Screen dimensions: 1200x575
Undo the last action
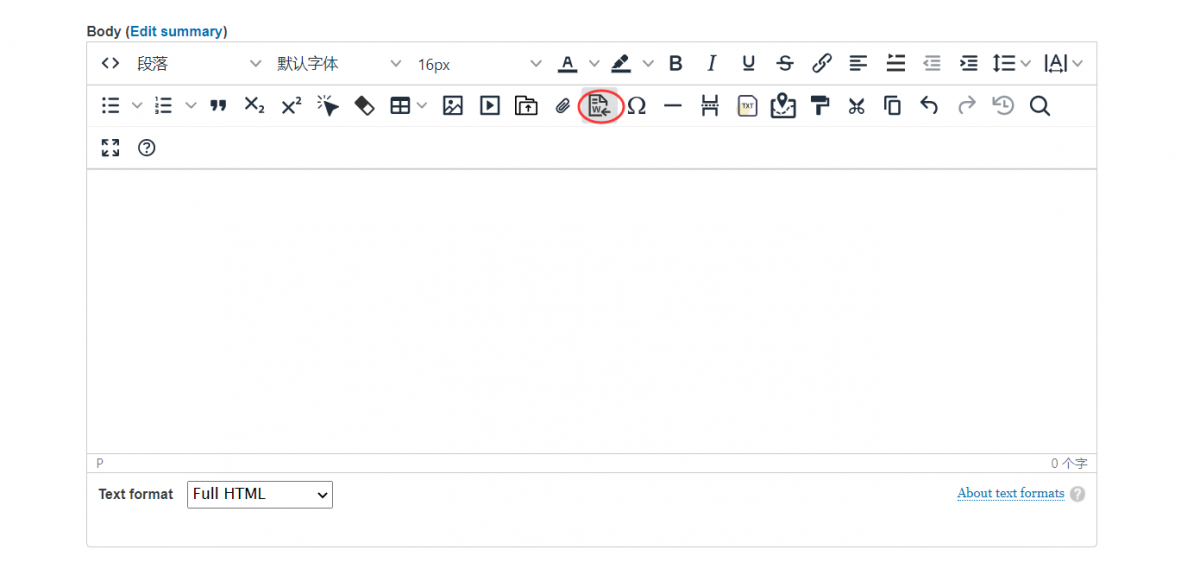[930, 106]
